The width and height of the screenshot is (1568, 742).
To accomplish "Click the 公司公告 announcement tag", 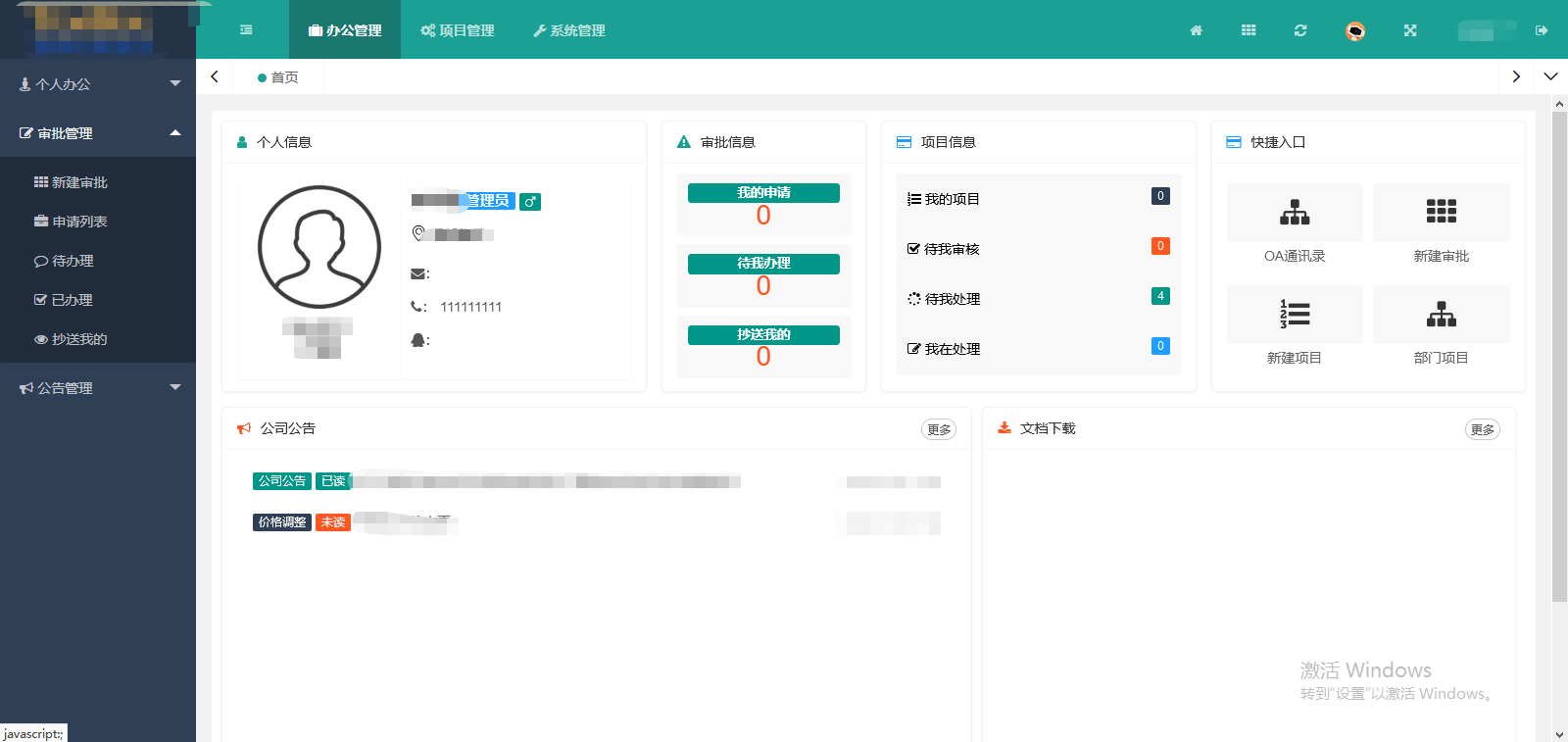I will [282, 481].
